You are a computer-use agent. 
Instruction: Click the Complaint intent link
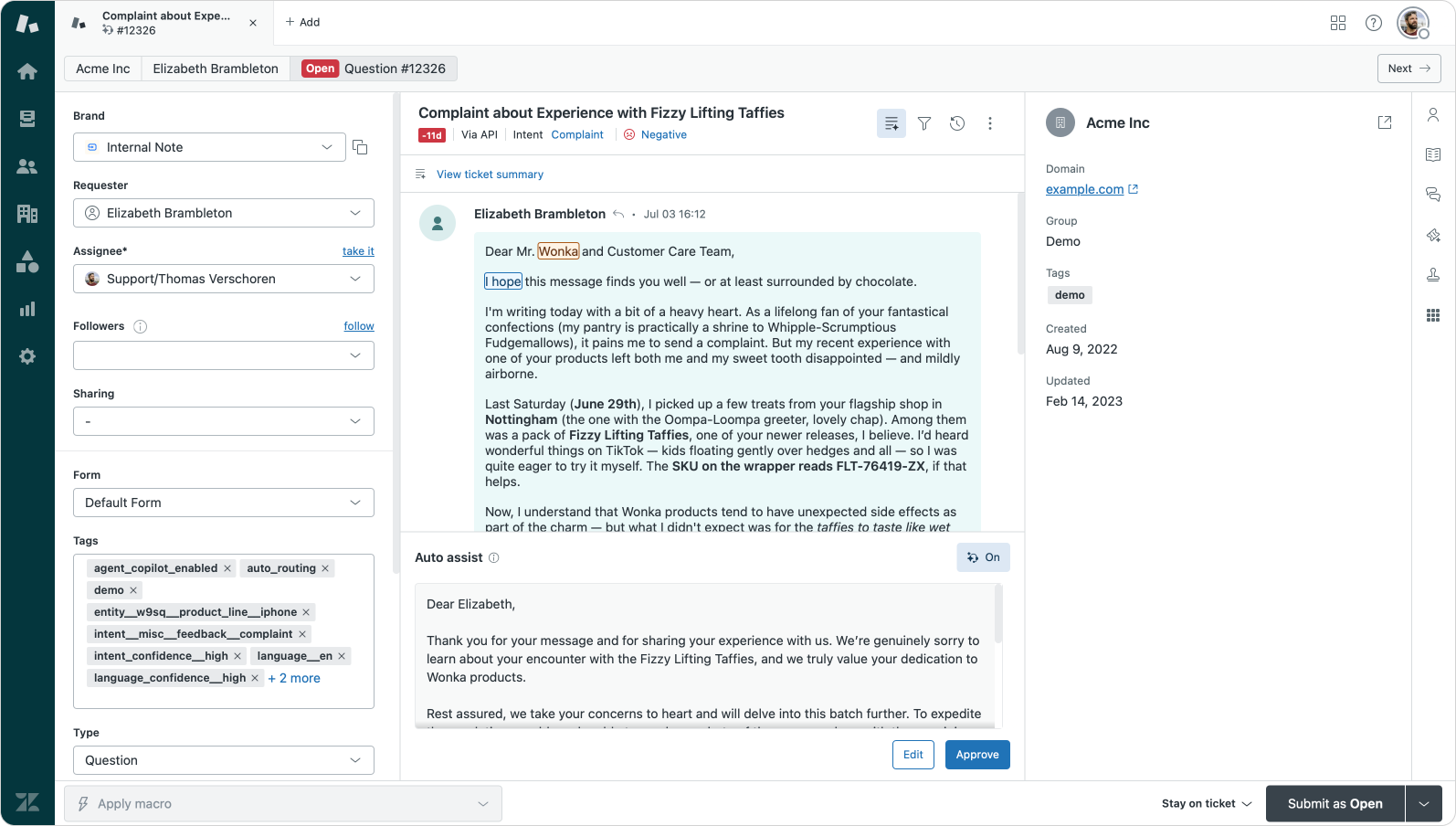pyautogui.click(x=577, y=135)
